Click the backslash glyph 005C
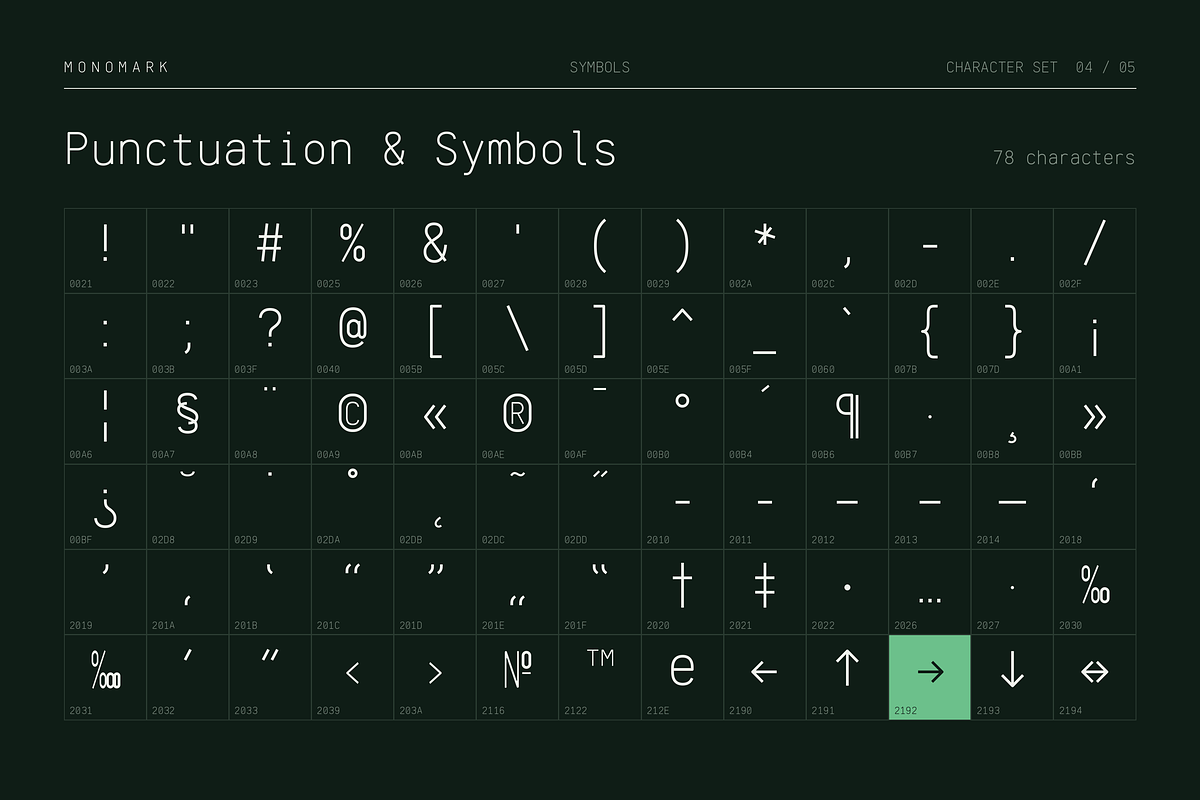The width and height of the screenshot is (1200, 800). [517, 336]
